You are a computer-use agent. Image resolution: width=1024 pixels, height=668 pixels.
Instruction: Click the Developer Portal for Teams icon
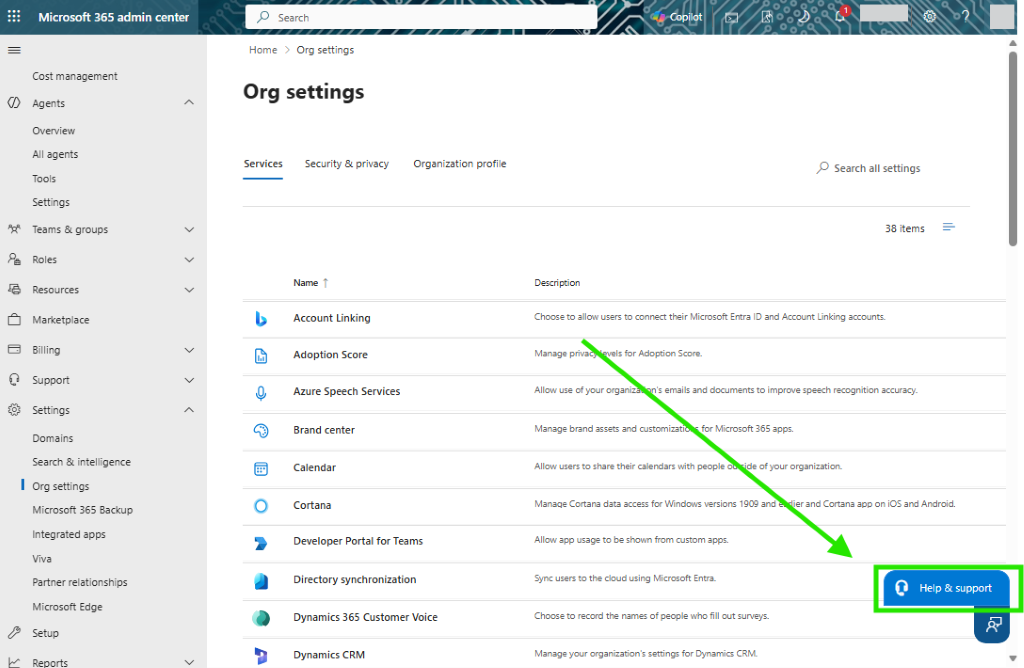(261, 543)
